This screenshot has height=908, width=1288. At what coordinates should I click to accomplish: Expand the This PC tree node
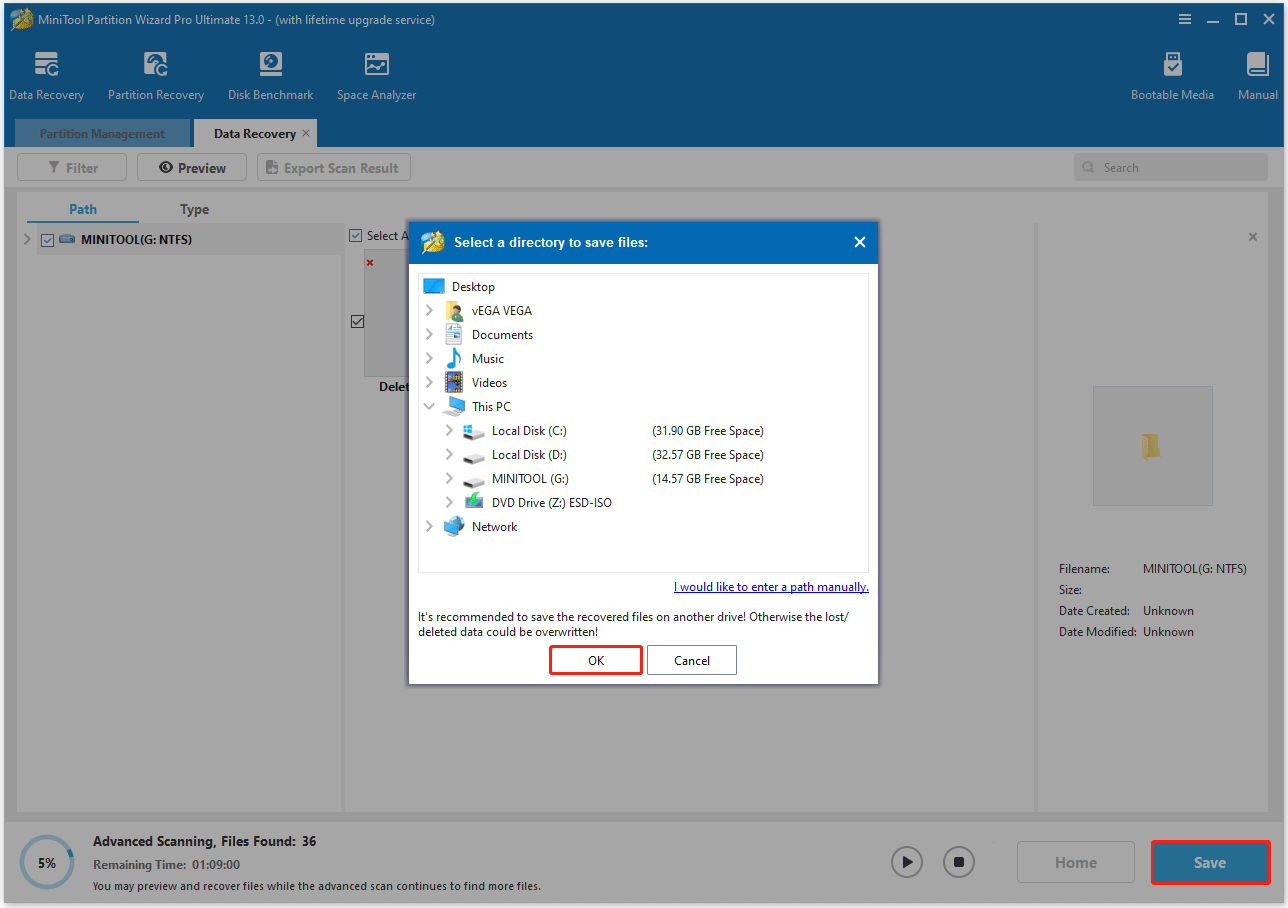[x=429, y=407]
